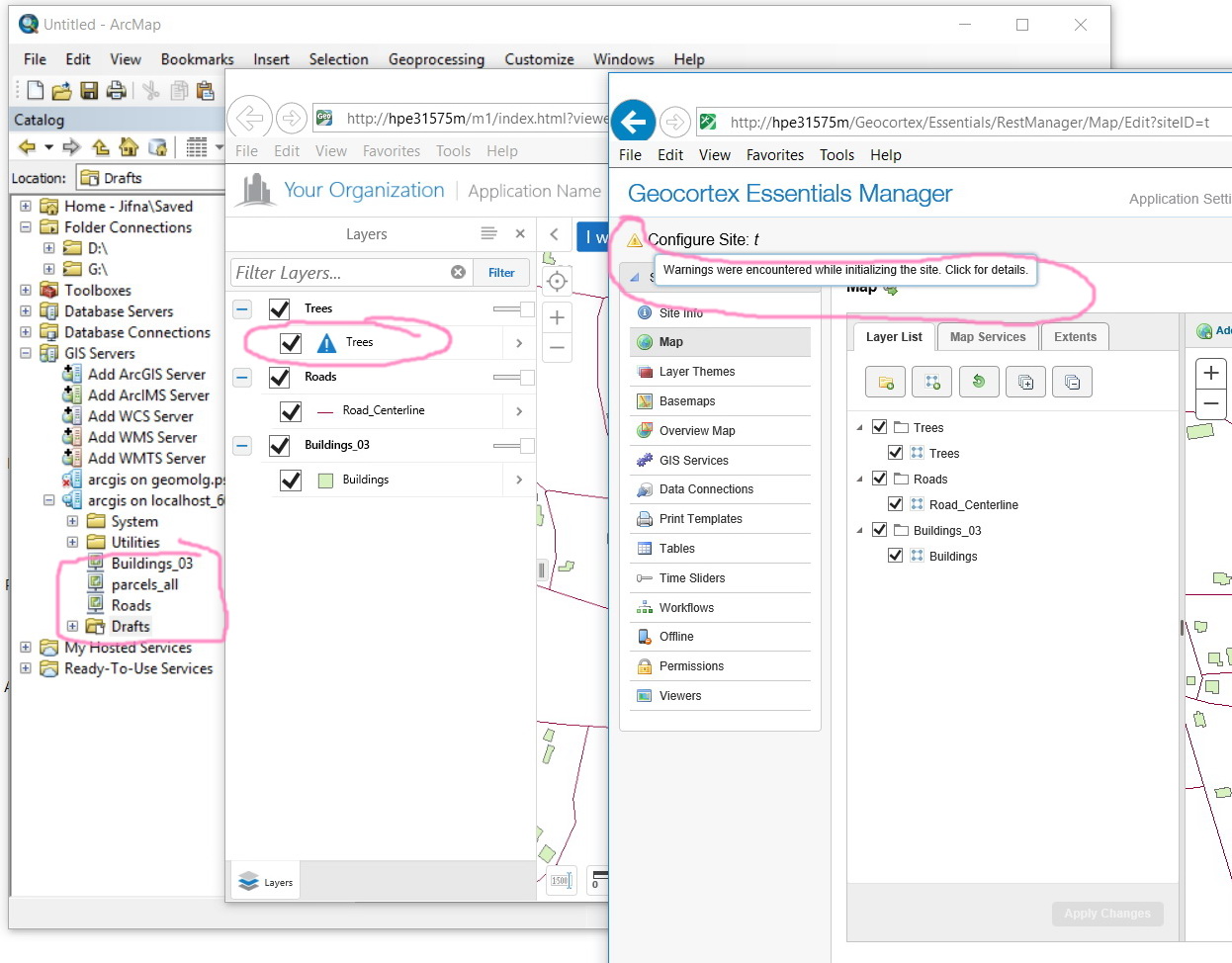
Task: Click the Add layer icon in Layer List toolbar
Action: tap(931, 382)
